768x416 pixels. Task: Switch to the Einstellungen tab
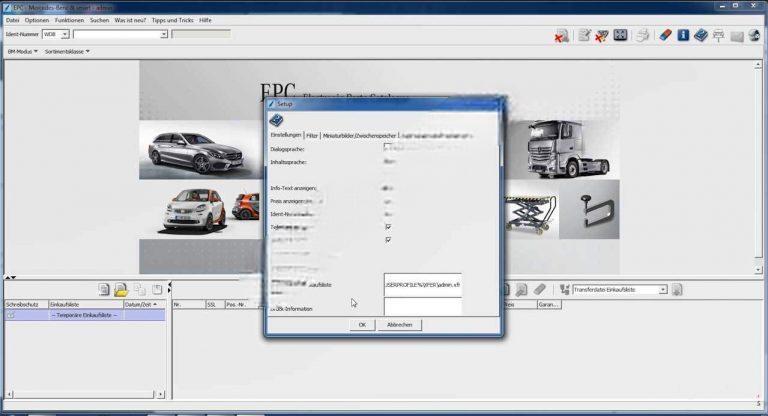pyautogui.click(x=286, y=135)
